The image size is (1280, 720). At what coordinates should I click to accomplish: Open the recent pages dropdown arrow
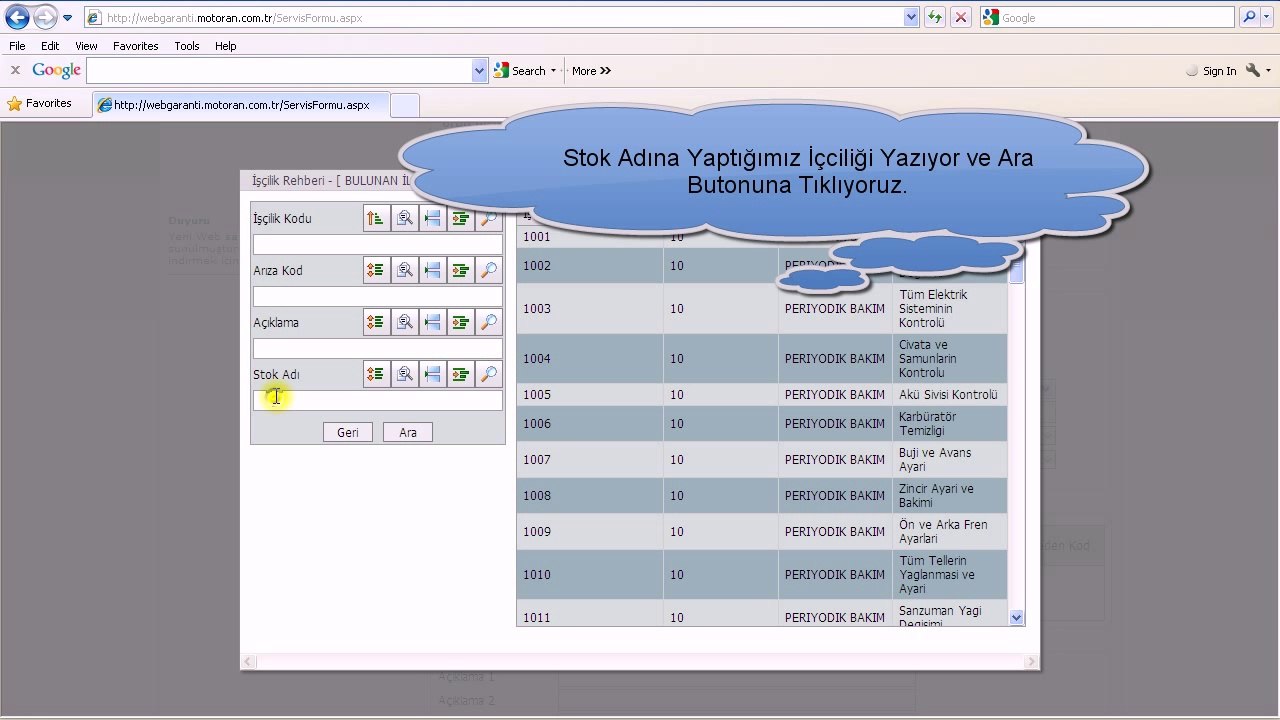tap(67, 18)
